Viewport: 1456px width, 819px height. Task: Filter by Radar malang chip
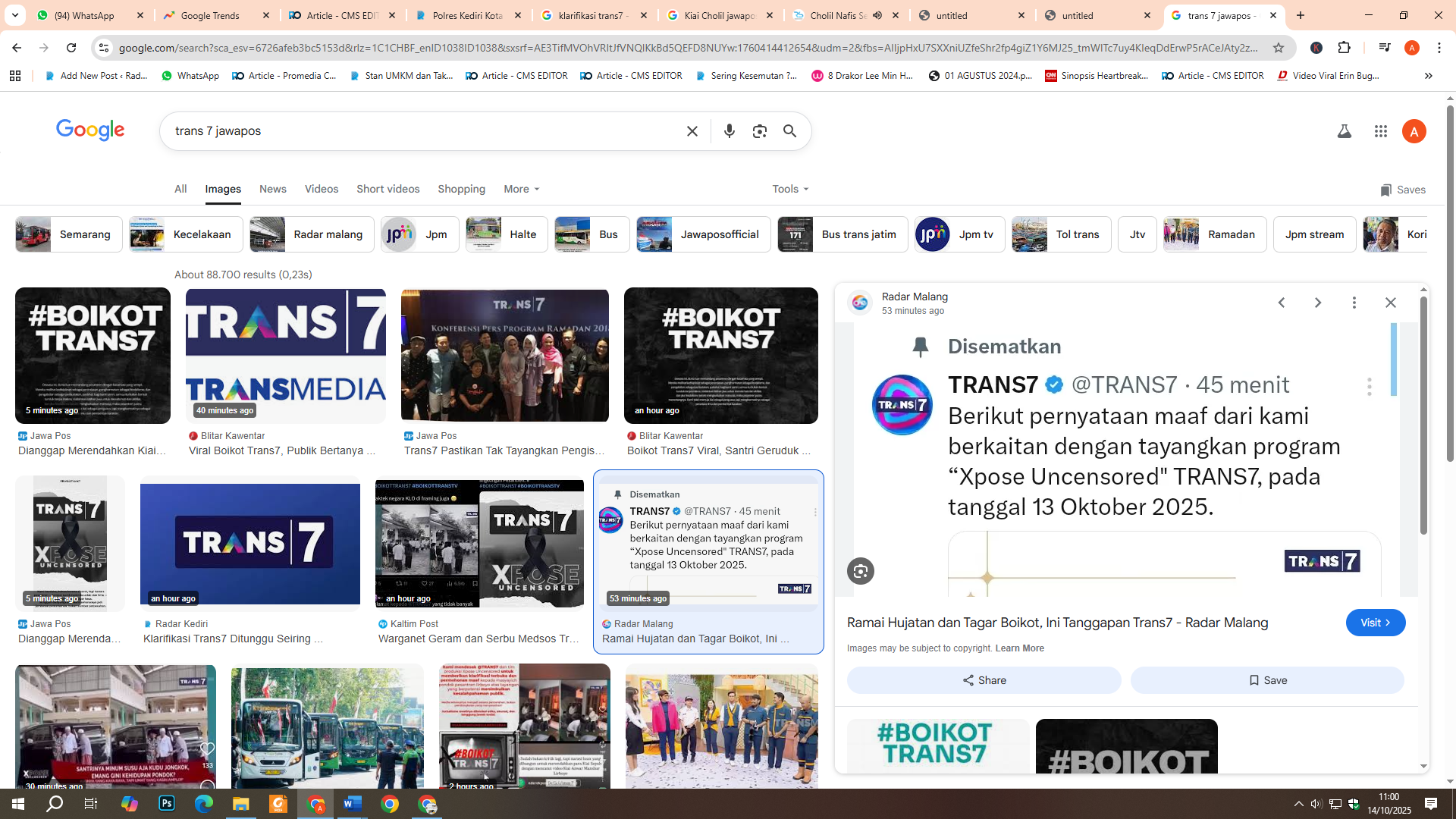(312, 234)
